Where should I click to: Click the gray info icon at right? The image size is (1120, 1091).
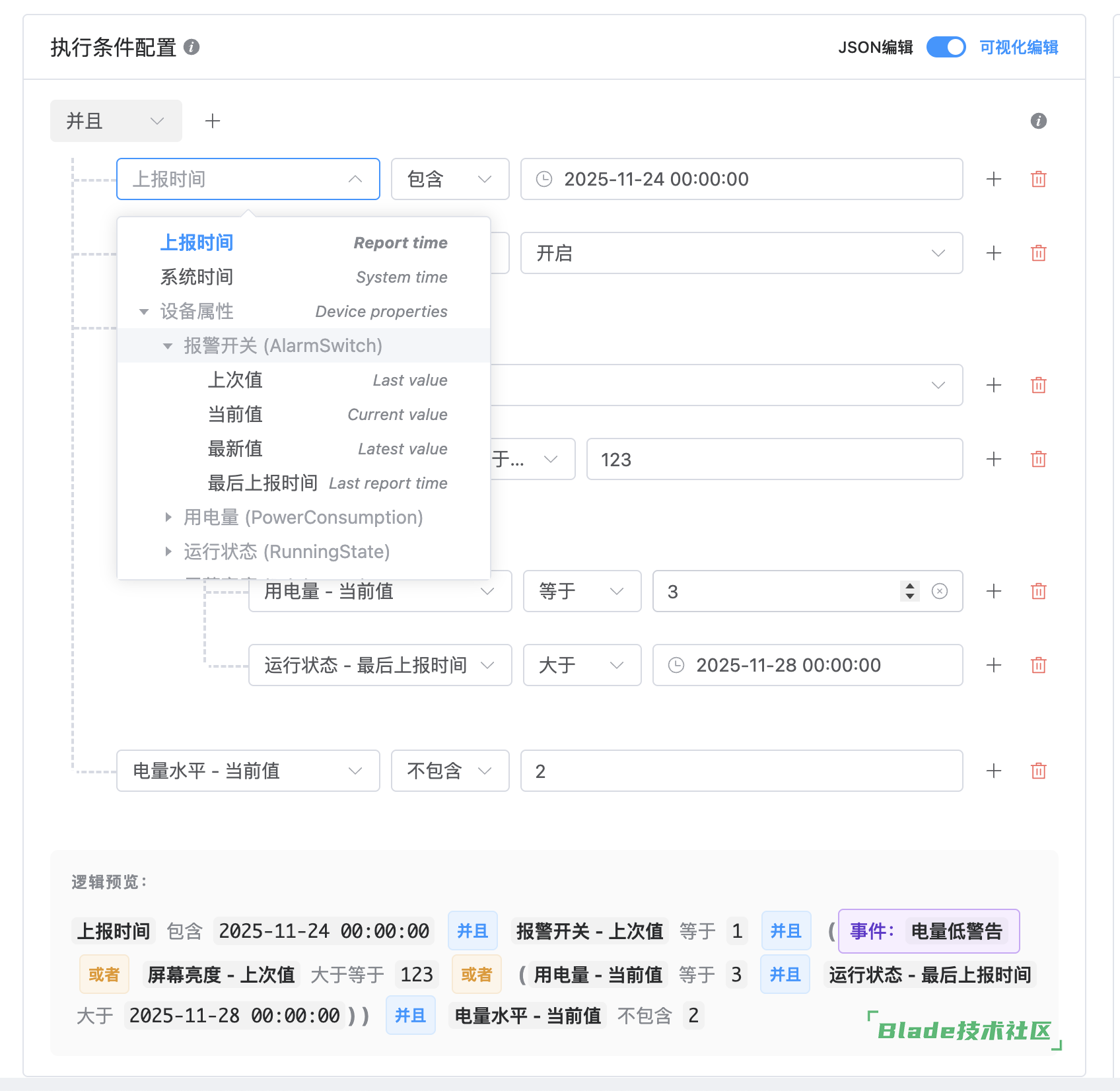[x=1038, y=121]
